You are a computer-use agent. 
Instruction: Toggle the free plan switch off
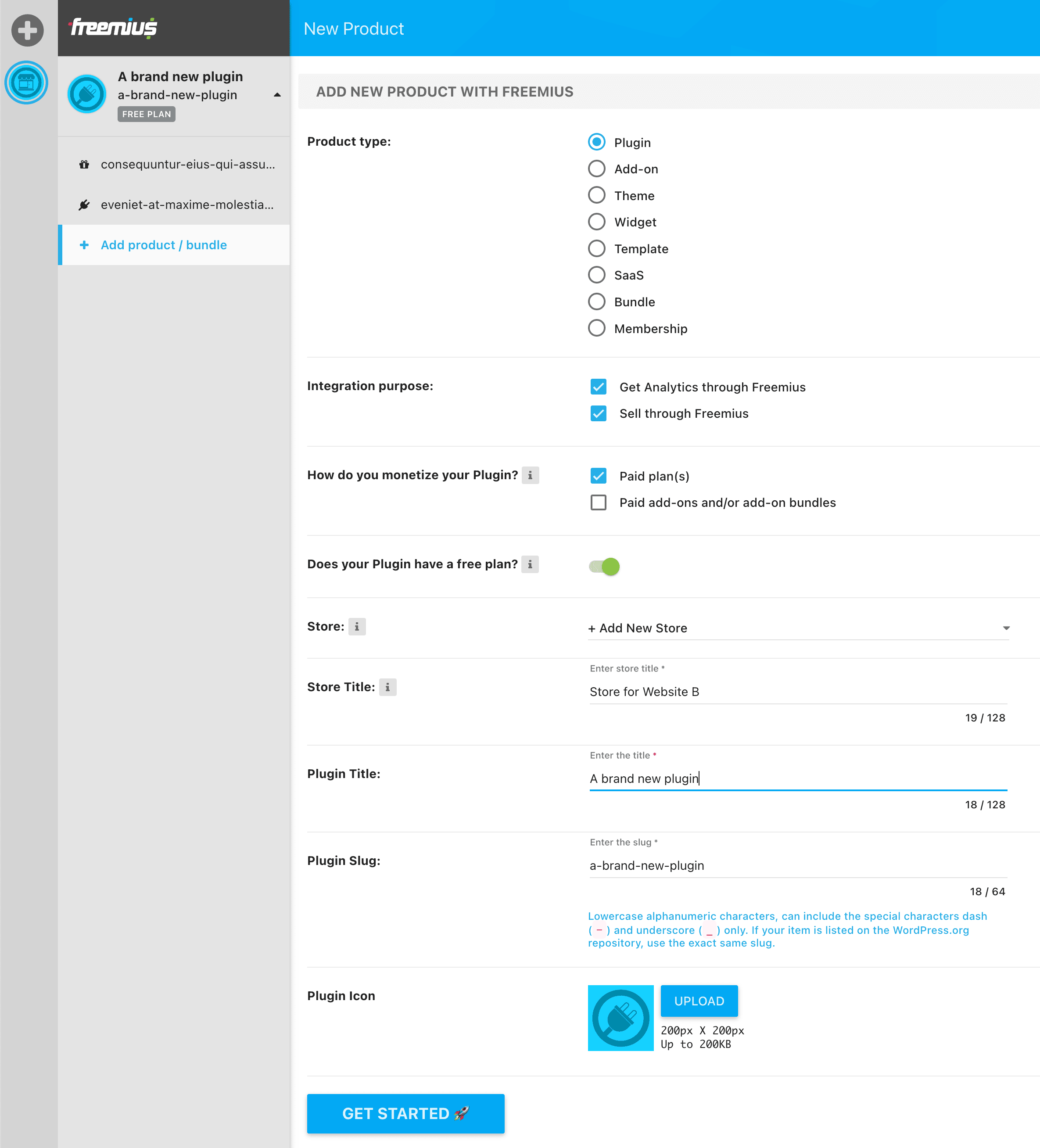pos(604,567)
